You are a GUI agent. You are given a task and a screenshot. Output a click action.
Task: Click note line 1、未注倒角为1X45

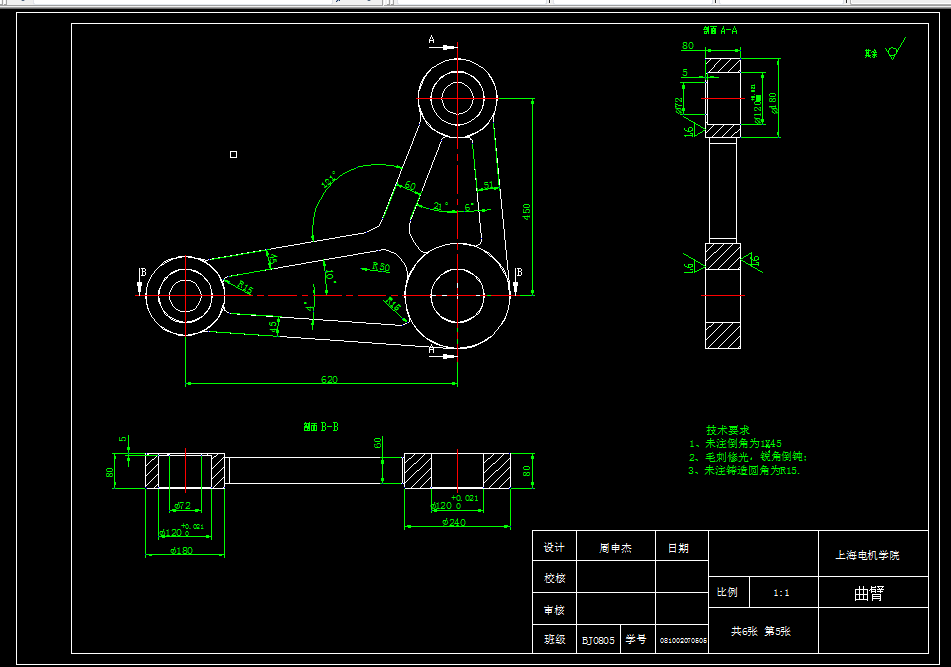pos(735,443)
